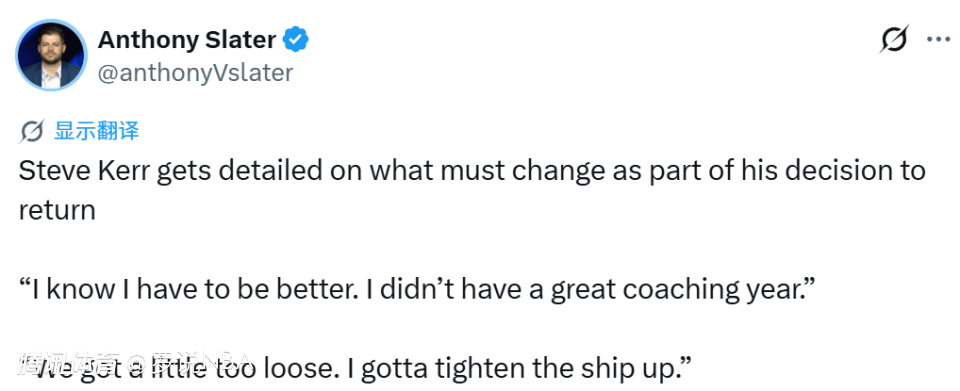The width and height of the screenshot is (960, 391).
Task: Open the three-dot more options menu
Action: [x=937, y=40]
